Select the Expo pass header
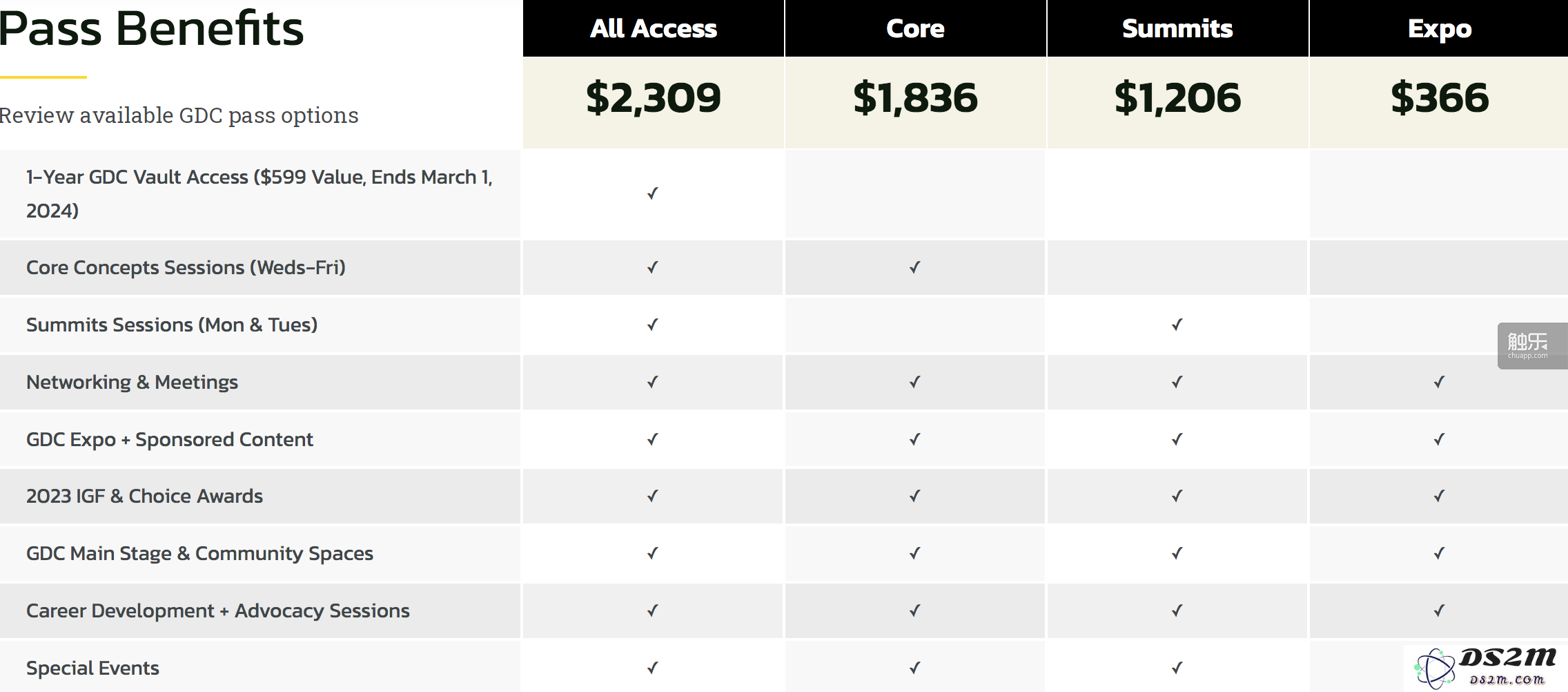 1439,28
